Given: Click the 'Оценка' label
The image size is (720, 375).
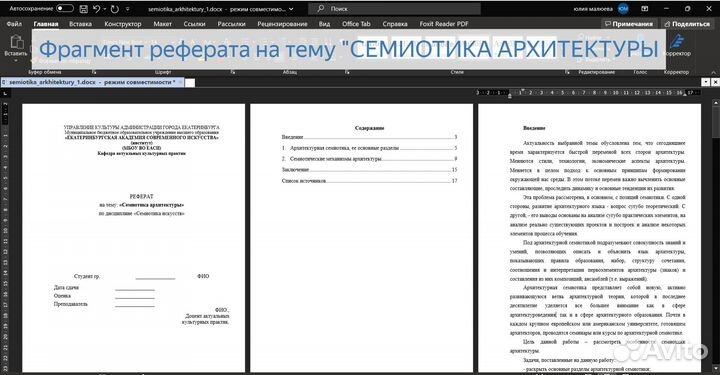Looking at the screenshot, I should (62, 296).
